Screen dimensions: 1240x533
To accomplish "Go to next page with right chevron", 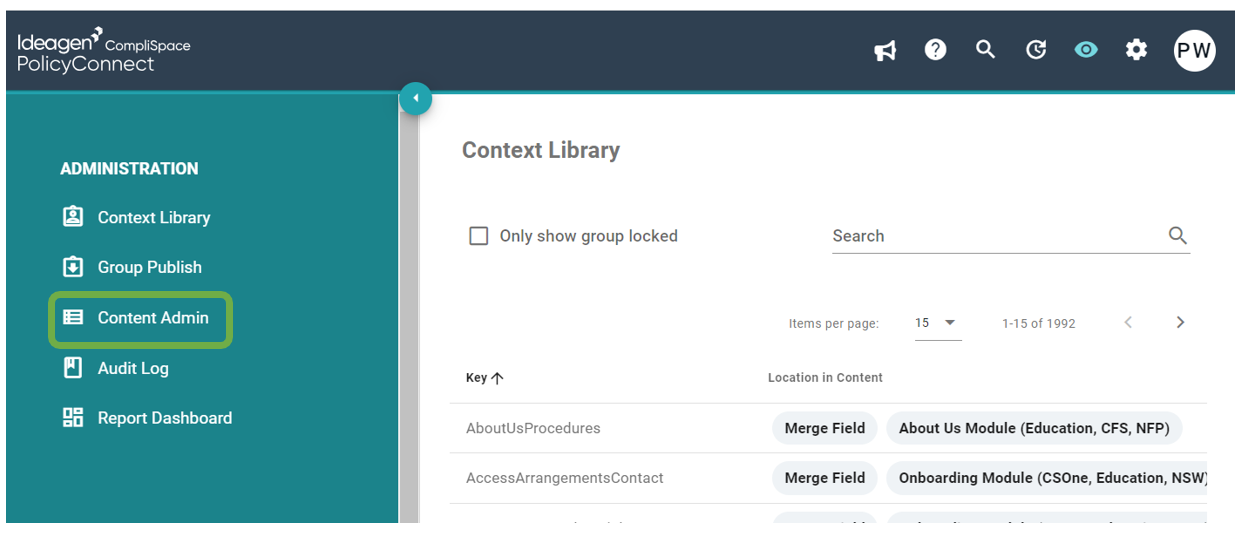I will pyautogui.click(x=1180, y=322).
